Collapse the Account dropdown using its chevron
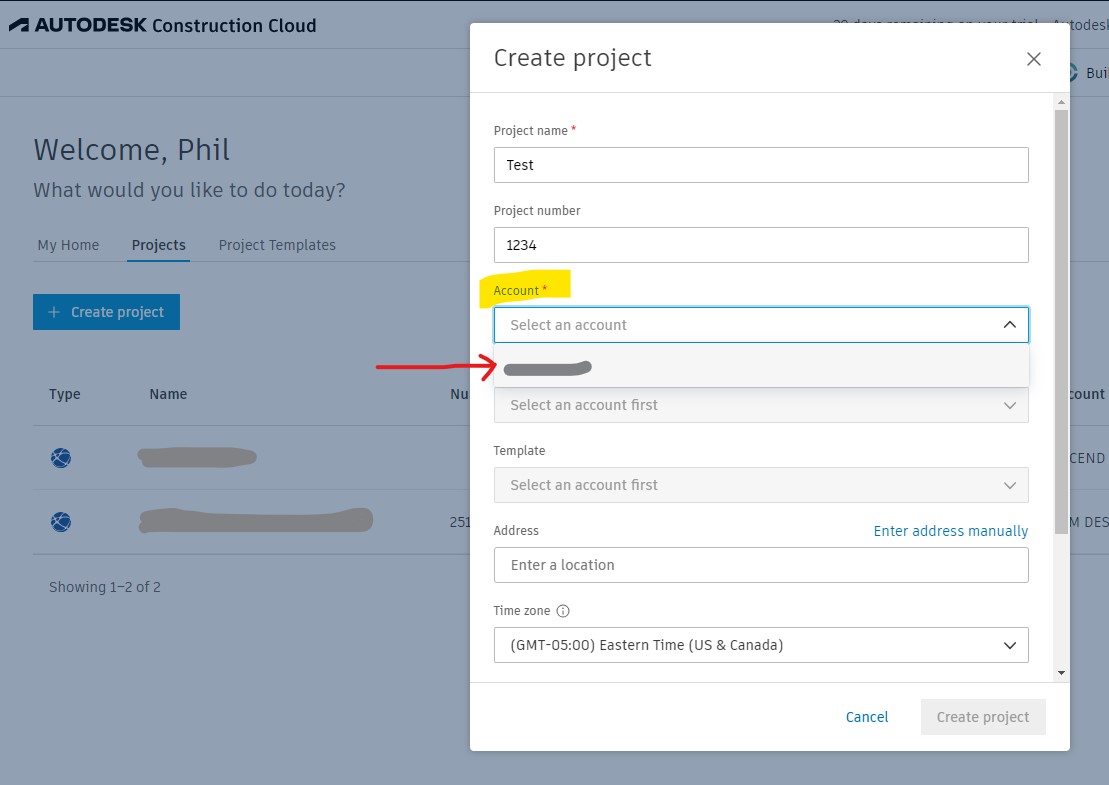 coord(1009,324)
